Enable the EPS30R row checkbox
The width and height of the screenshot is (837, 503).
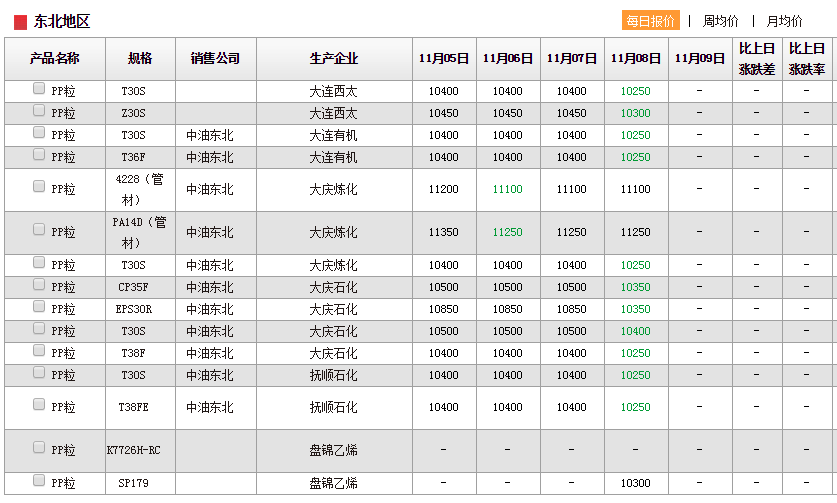coord(38,306)
